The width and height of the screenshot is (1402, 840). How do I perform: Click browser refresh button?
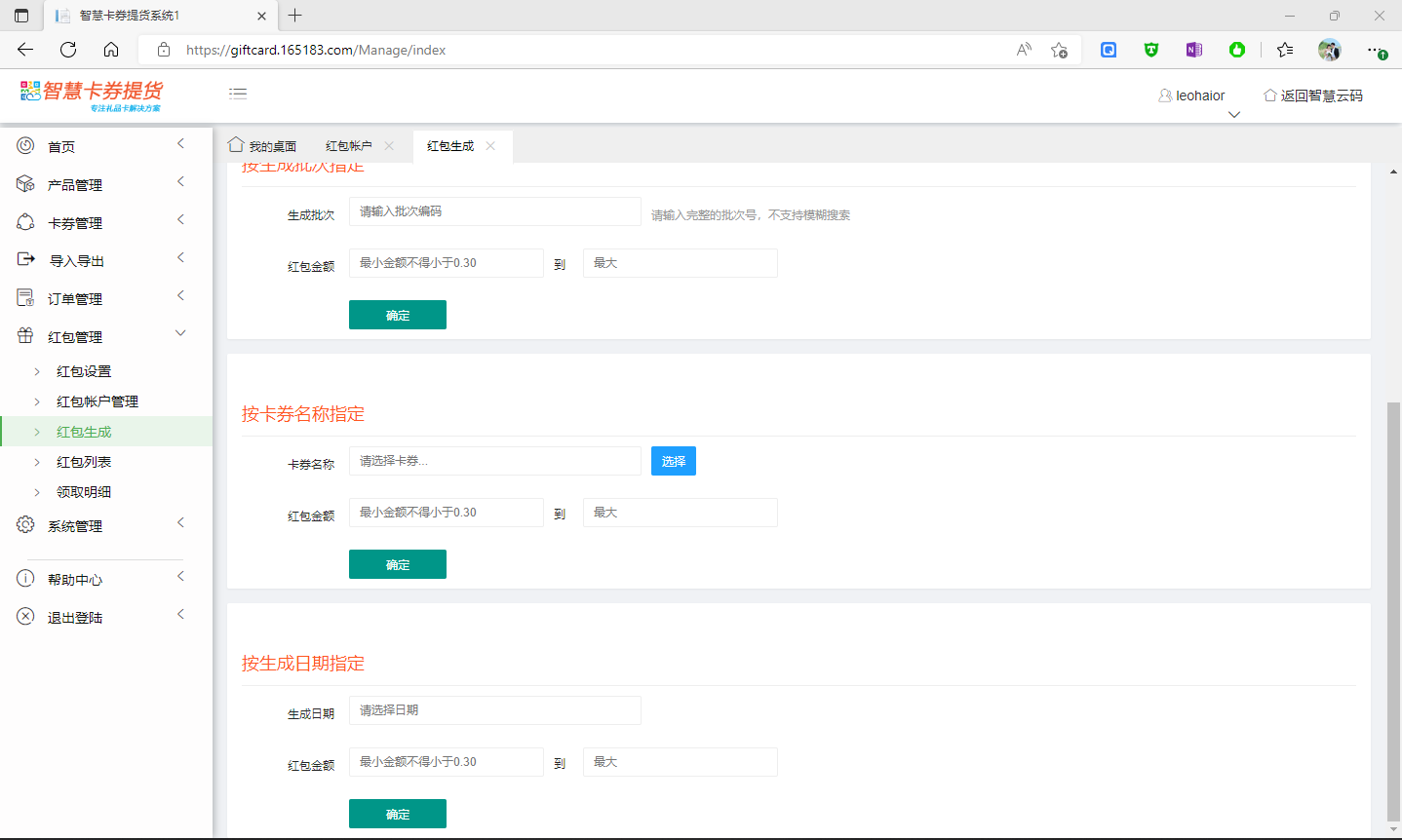(x=68, y=50)
